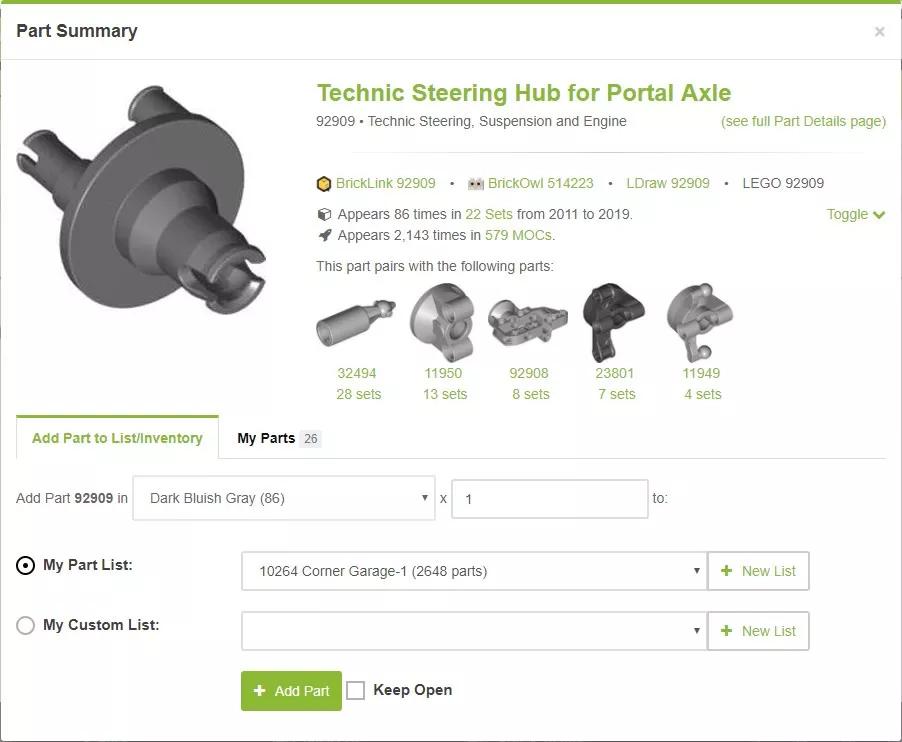Click the My Parts count badge 26

point(311,439)
